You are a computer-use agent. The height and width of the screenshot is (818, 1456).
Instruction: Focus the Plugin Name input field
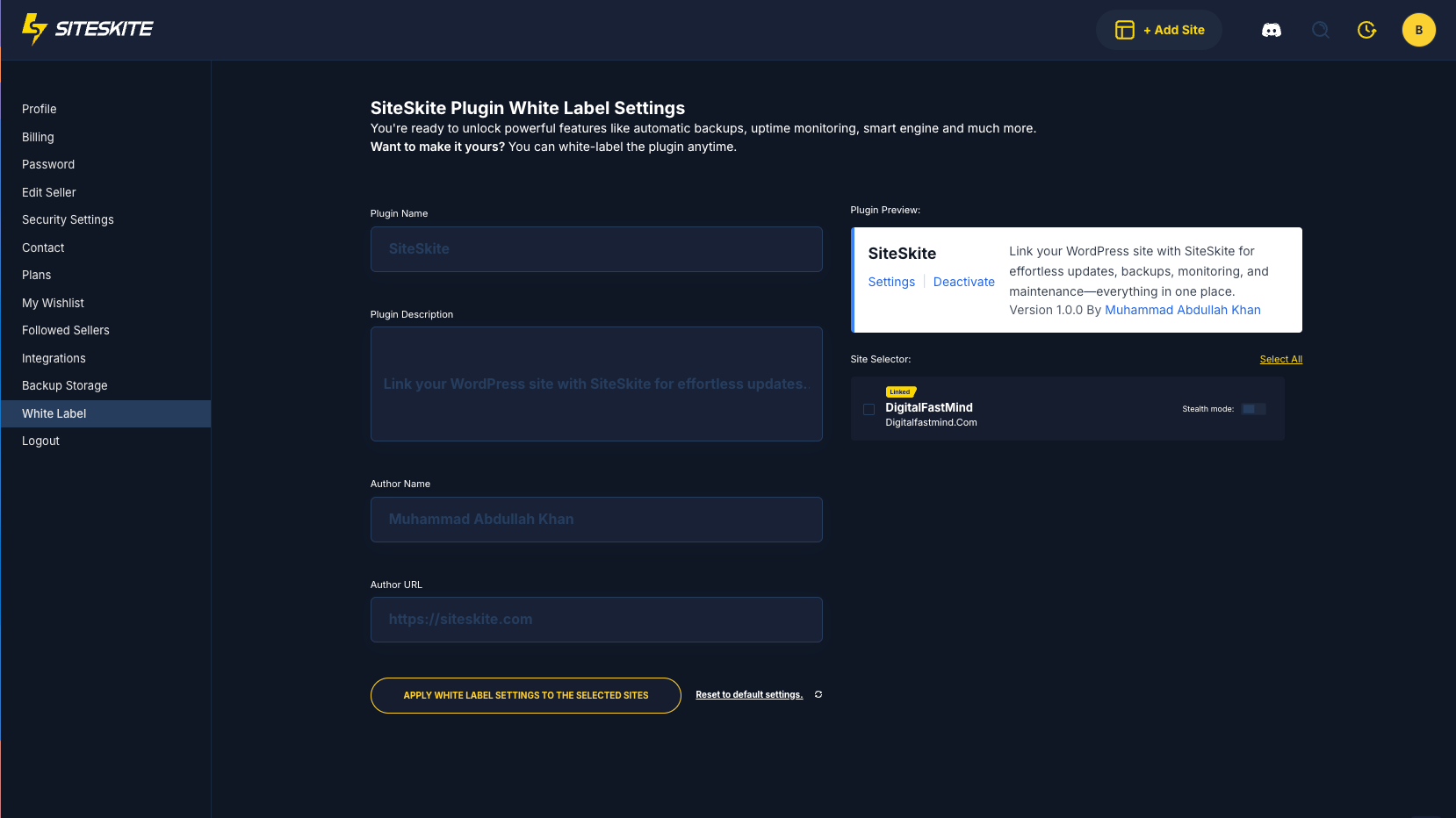pos(596,249)
